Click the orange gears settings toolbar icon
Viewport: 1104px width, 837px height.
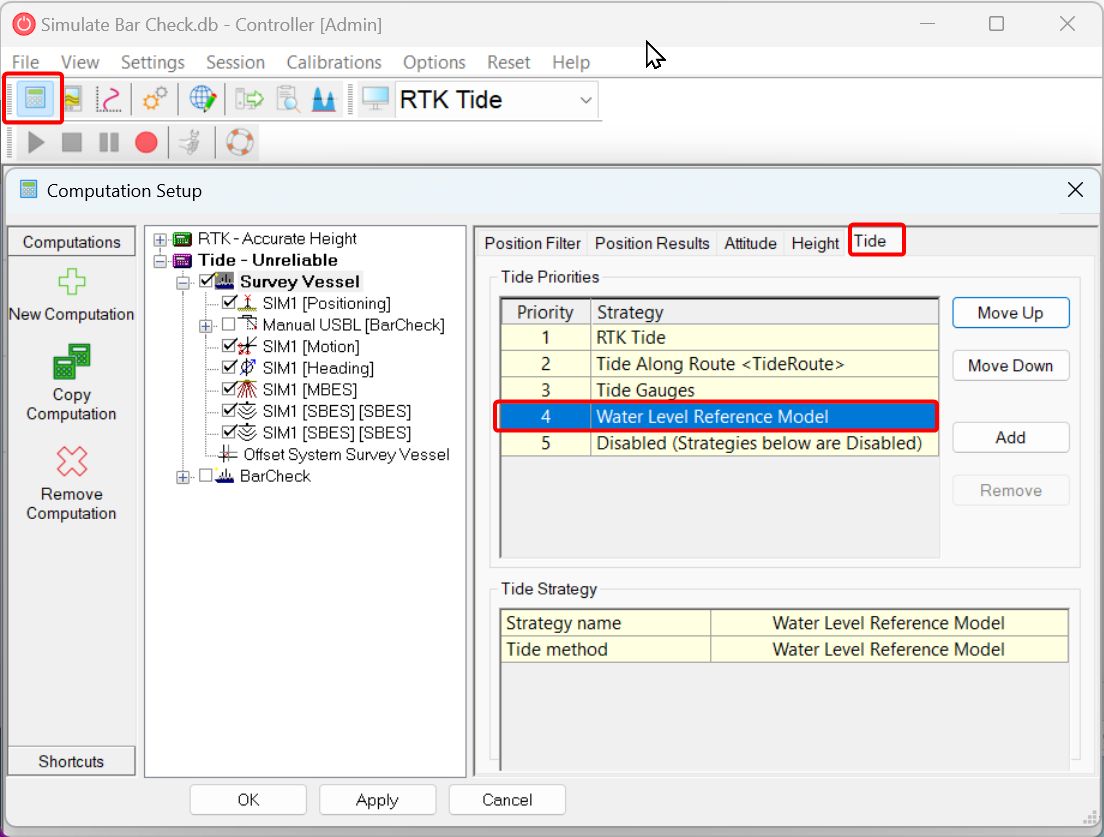(x=154, y=99)
